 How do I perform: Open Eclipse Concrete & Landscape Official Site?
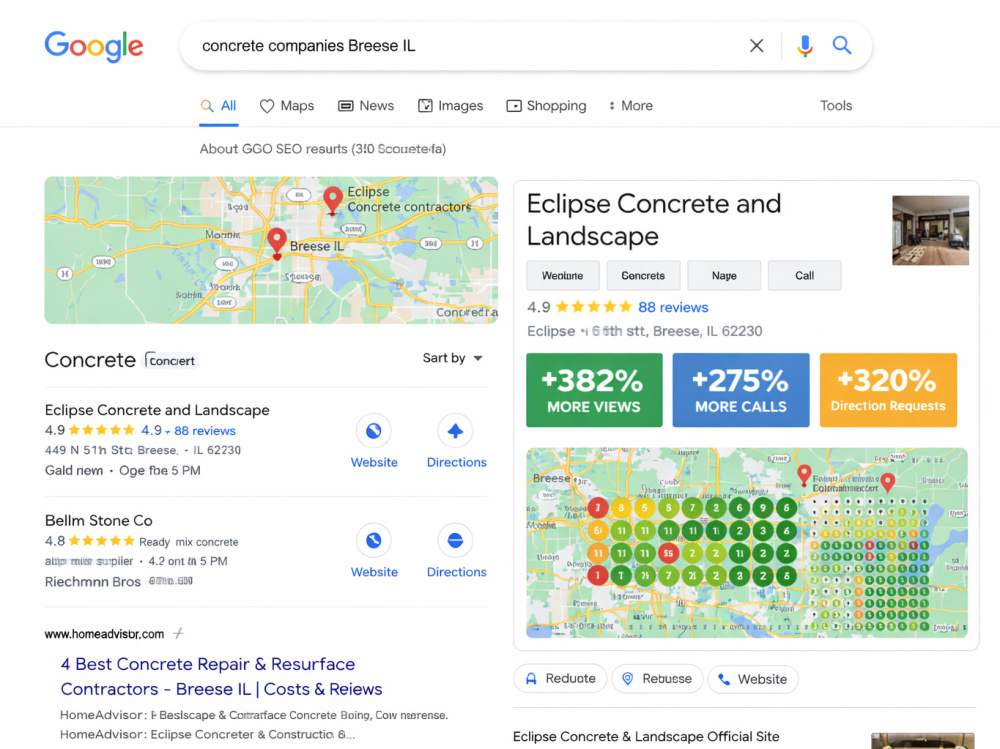(x=646, y=736)
